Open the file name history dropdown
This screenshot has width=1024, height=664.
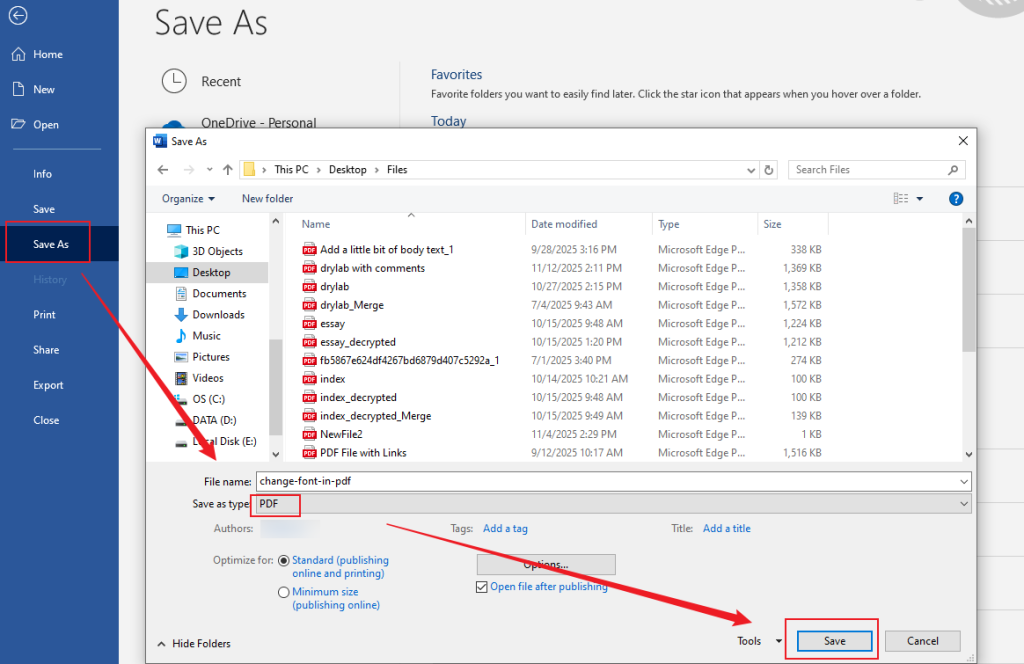[962, 481]
